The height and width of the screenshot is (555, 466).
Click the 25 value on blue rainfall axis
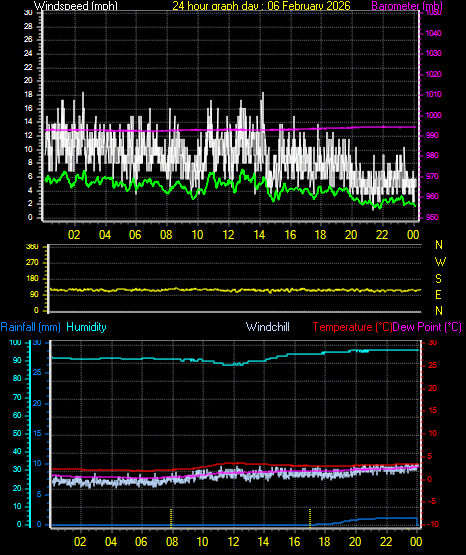click(x=37, y=373)
